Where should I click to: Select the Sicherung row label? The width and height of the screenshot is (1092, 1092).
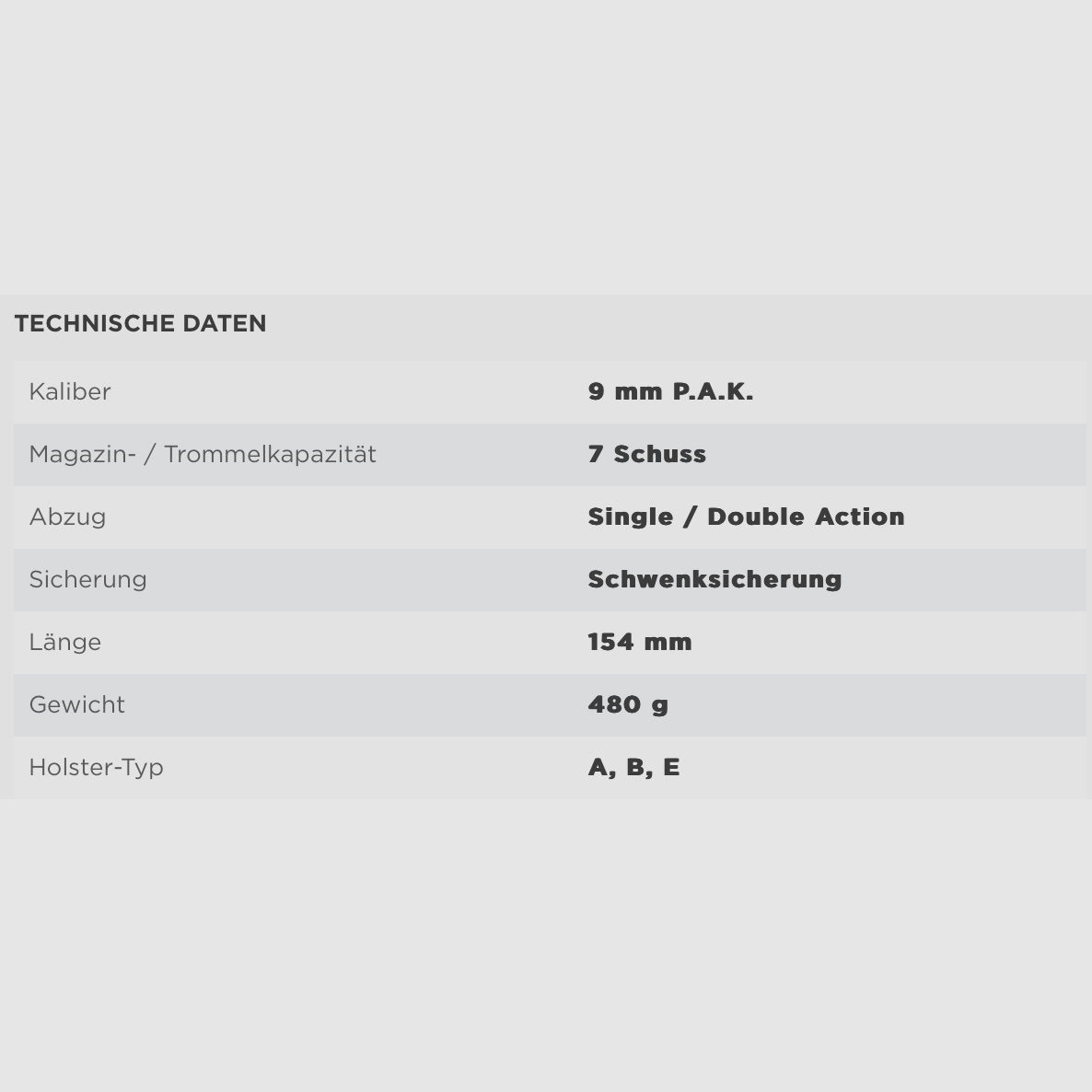coord(87,580)
